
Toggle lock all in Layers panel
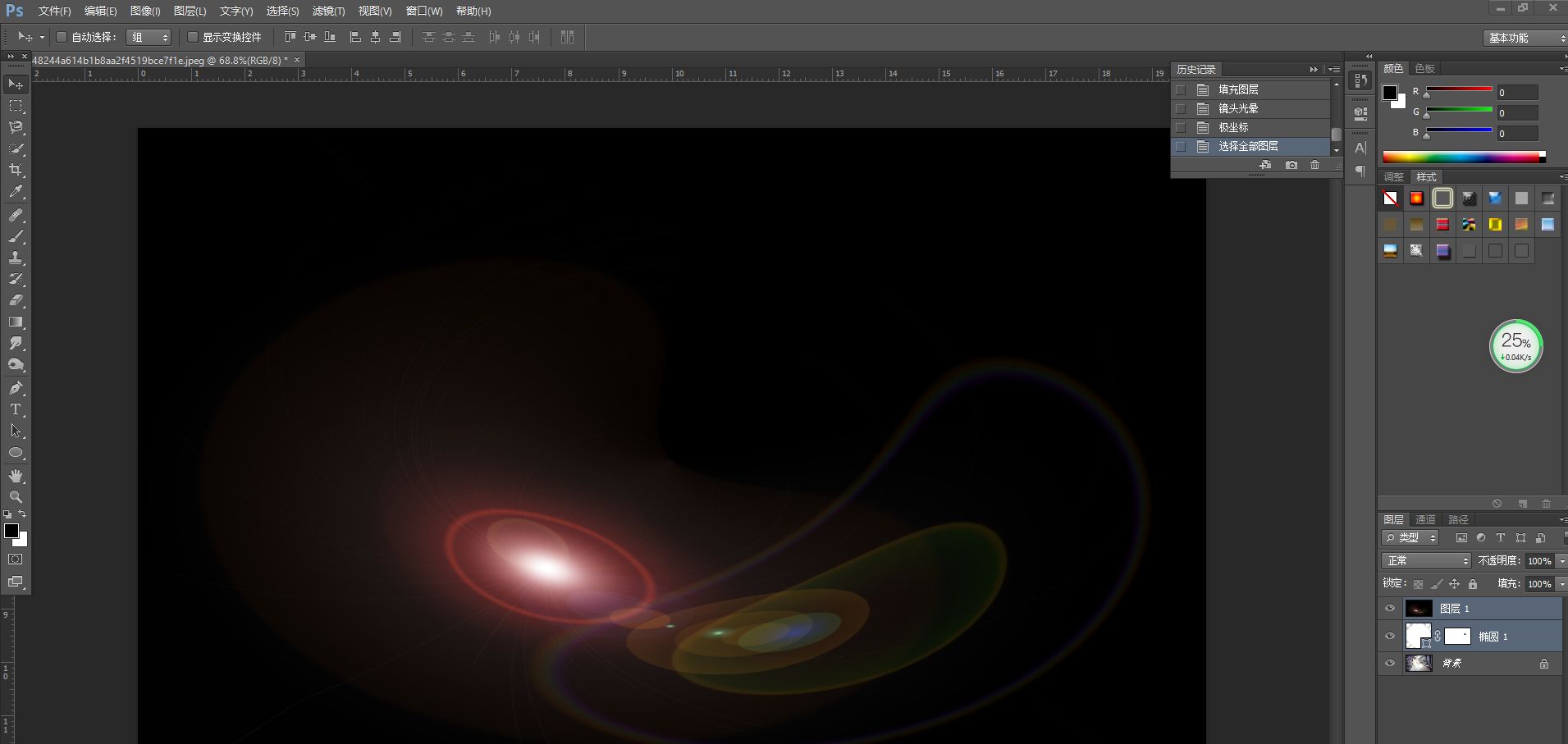pyautogui.click(x=1473, y=584)
